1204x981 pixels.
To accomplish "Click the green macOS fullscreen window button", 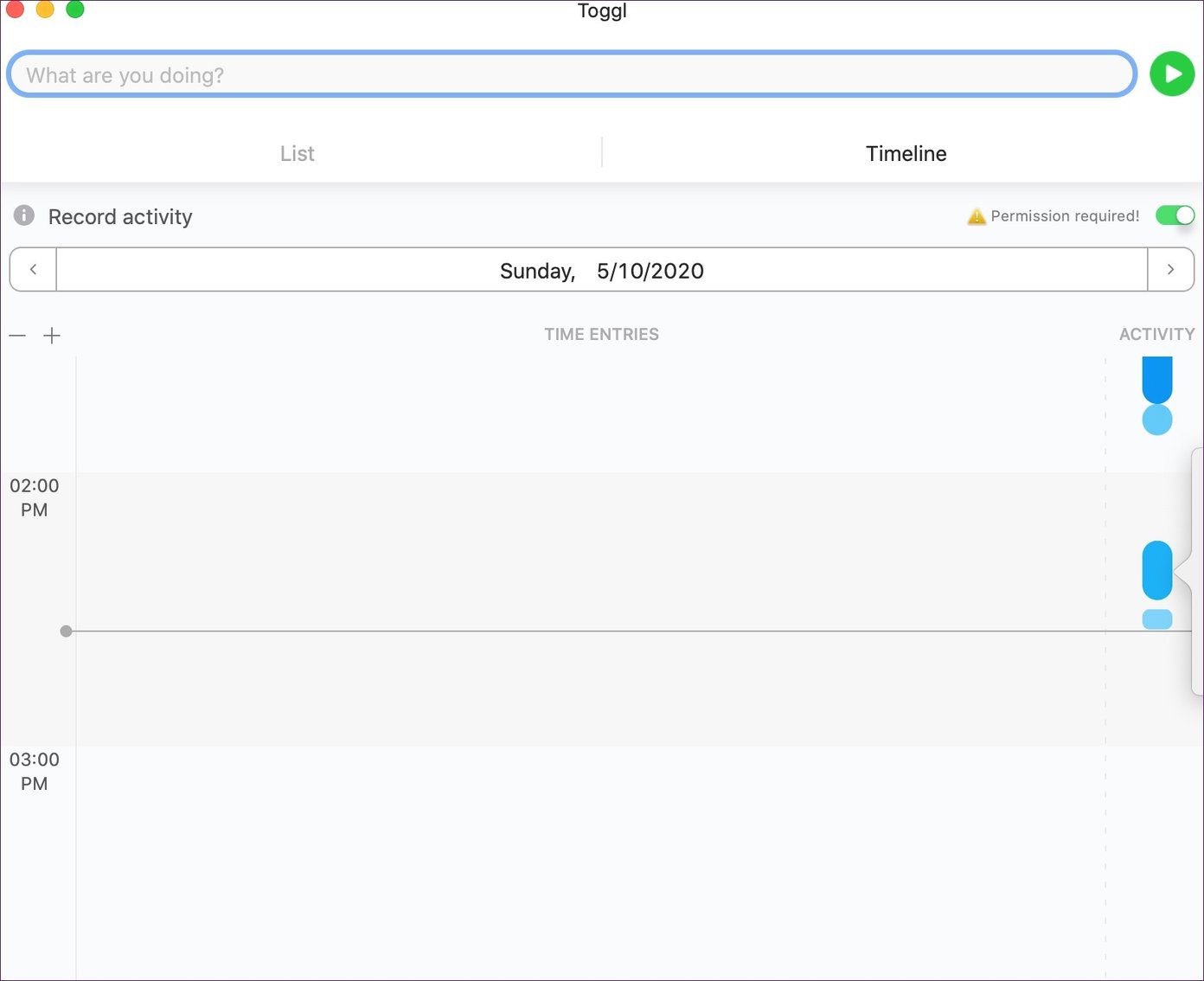I will point(75,10).
